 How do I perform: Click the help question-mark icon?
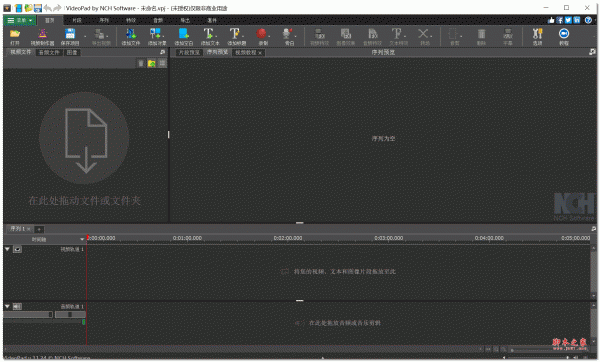pyautogui.click(x=589, y=20)
